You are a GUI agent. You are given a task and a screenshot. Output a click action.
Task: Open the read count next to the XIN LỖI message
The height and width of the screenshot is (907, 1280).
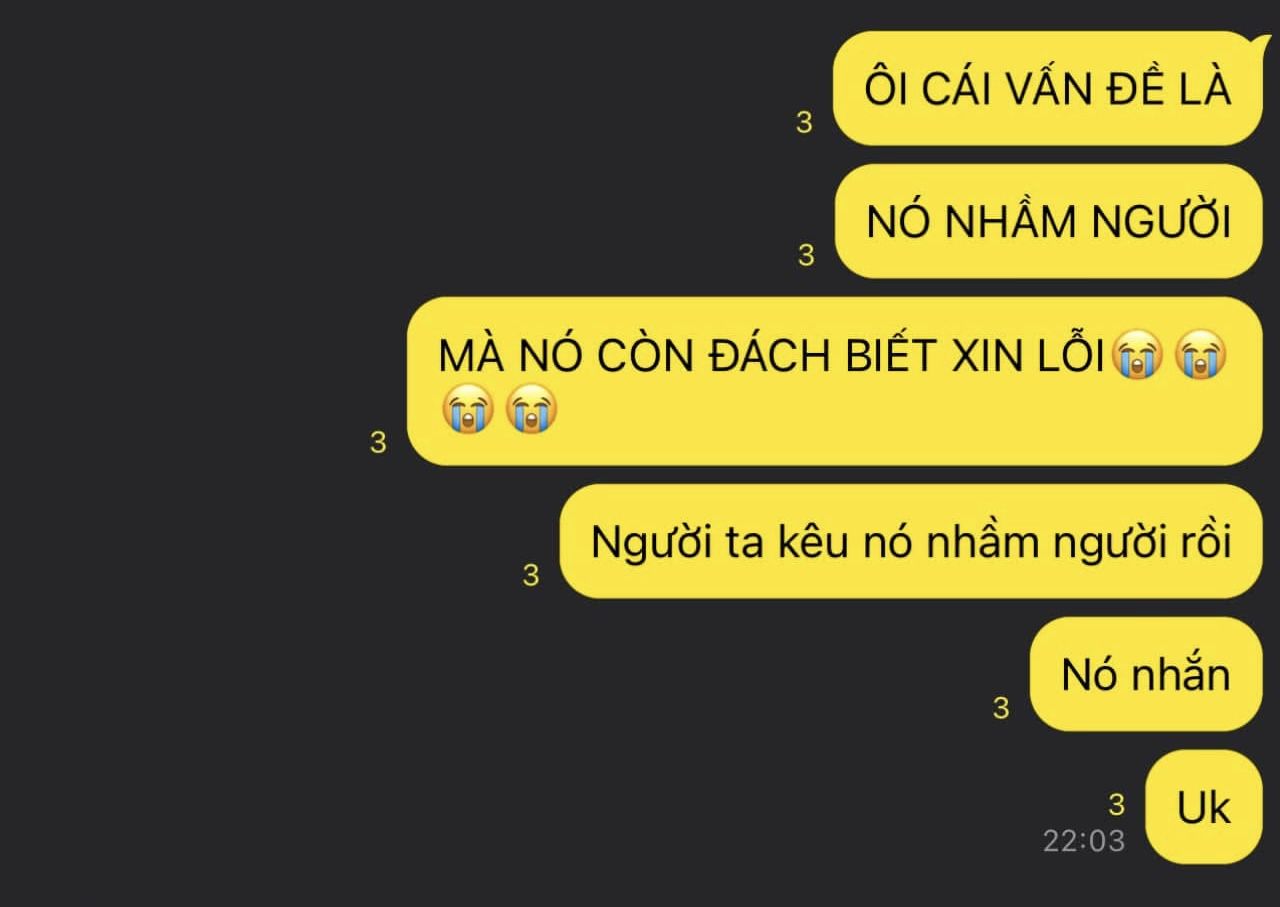(x=378, y=443)
